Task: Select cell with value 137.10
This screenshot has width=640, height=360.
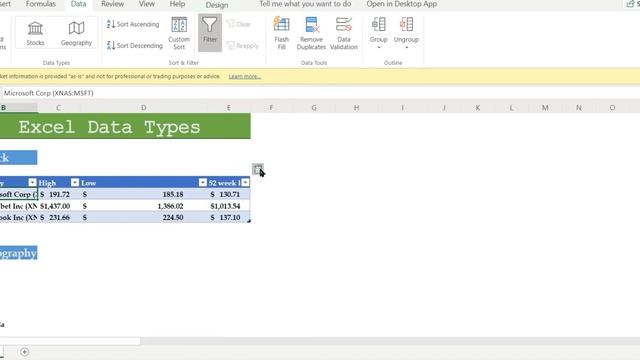Action: click(229, 218)
